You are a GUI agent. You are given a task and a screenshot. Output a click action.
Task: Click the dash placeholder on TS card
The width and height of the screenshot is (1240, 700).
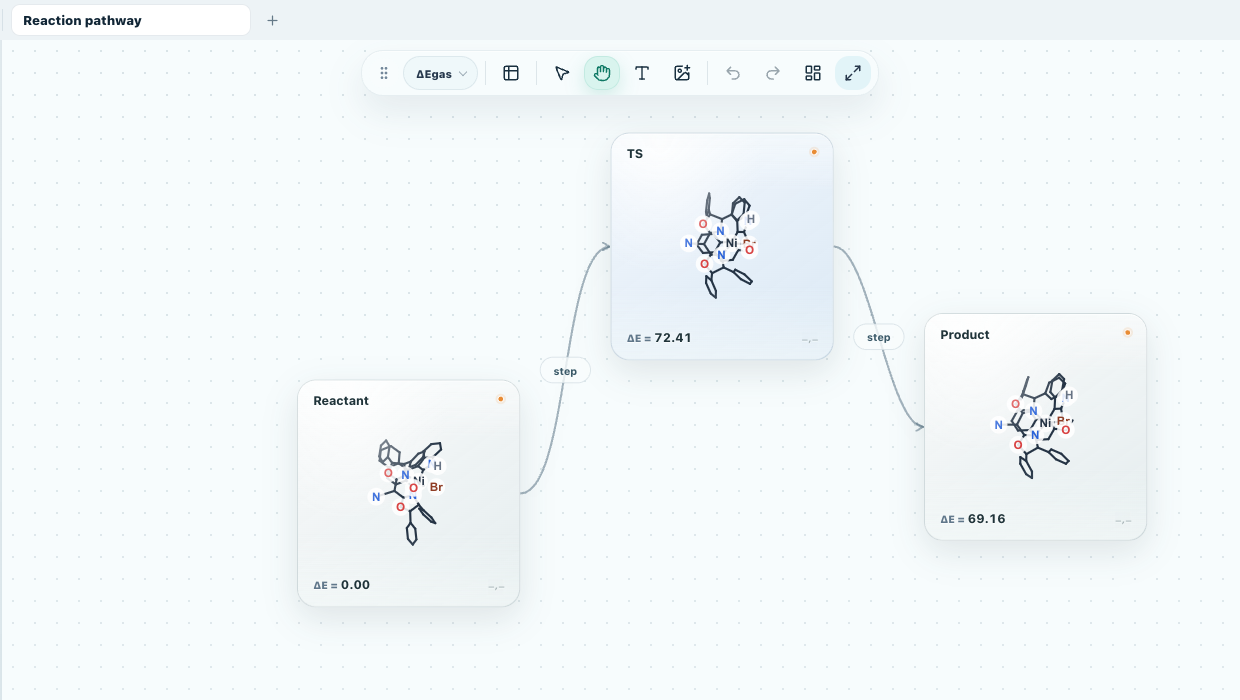pyautogui.click(x=810, y=340)
